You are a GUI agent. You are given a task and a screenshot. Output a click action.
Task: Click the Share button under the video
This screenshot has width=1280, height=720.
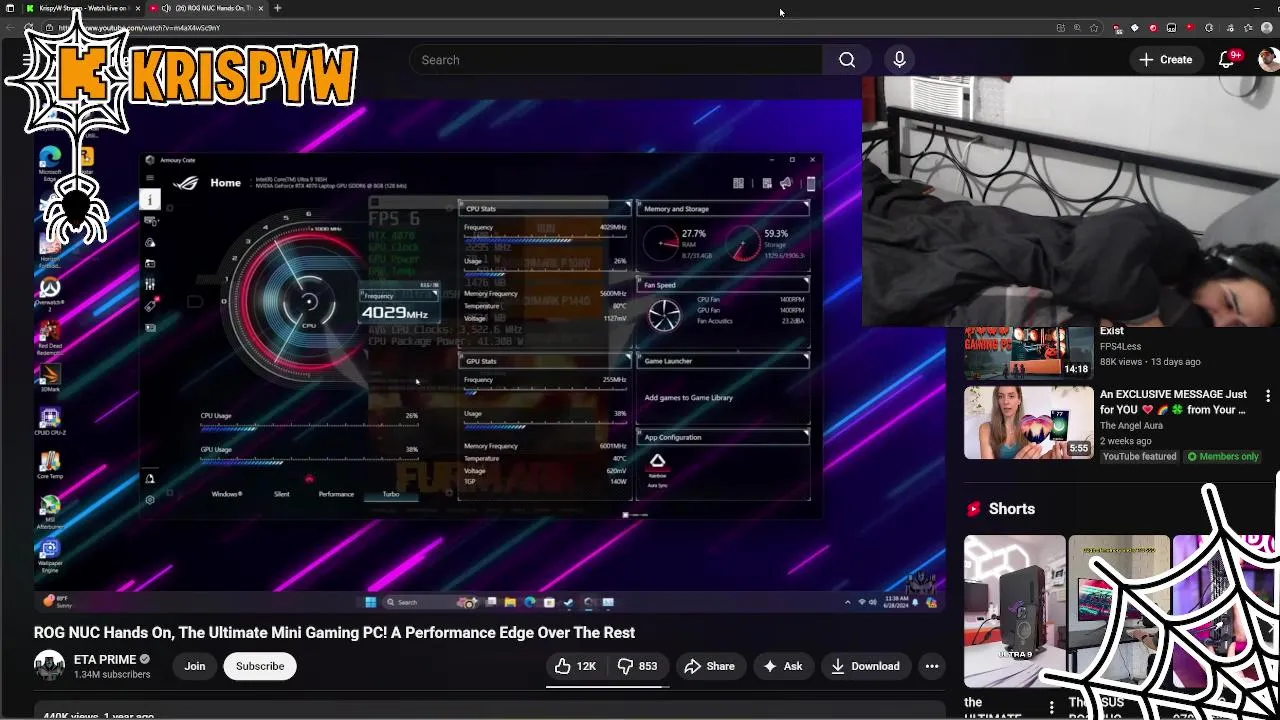click(709, 666)
